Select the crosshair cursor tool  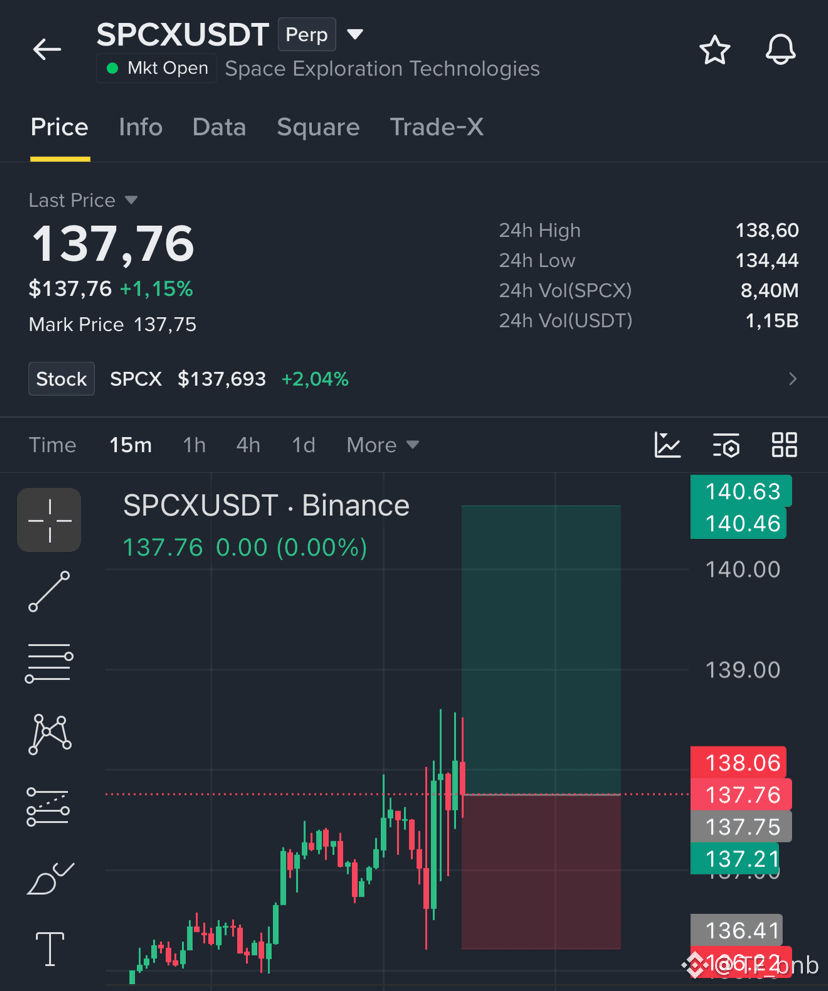click(49, 520)
